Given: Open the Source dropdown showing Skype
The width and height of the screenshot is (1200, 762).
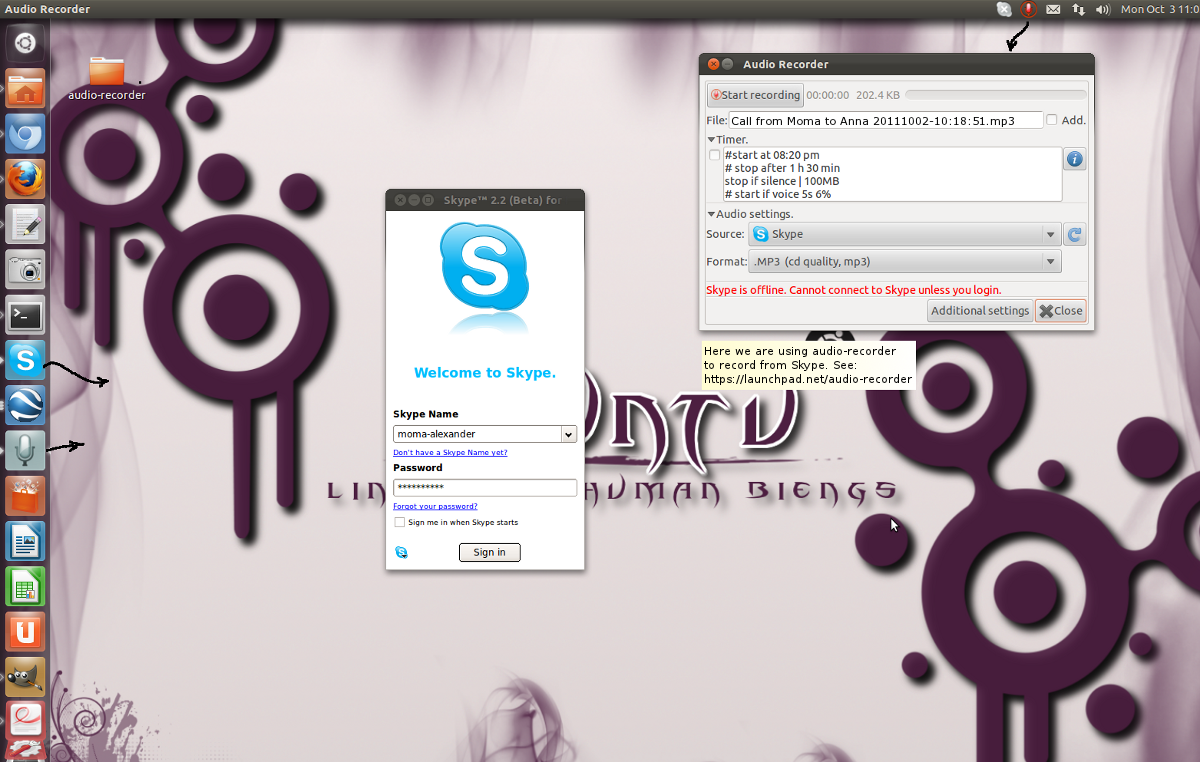Looking at the screenshot, I should (x=904, y=235).
